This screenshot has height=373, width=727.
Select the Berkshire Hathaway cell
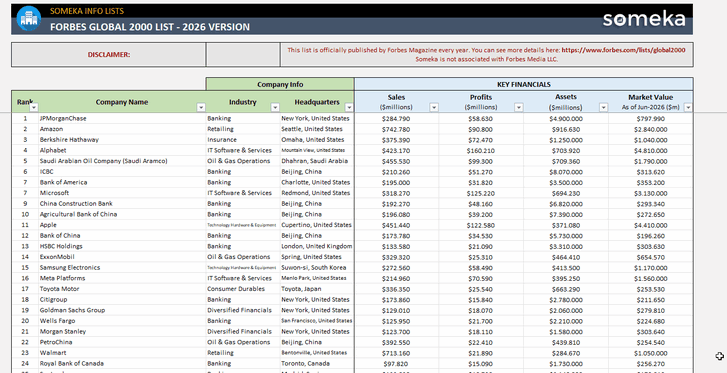click(x=122, y=140)
